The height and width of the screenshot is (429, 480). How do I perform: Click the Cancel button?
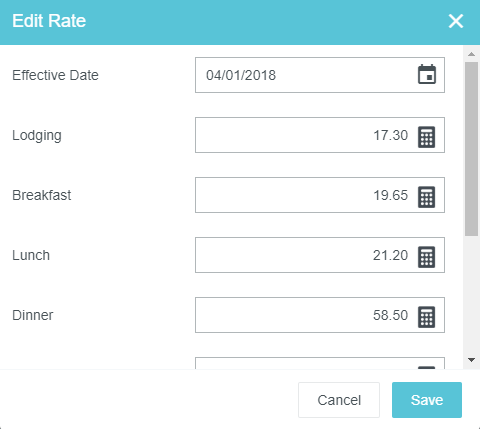(x=339, y=400)
